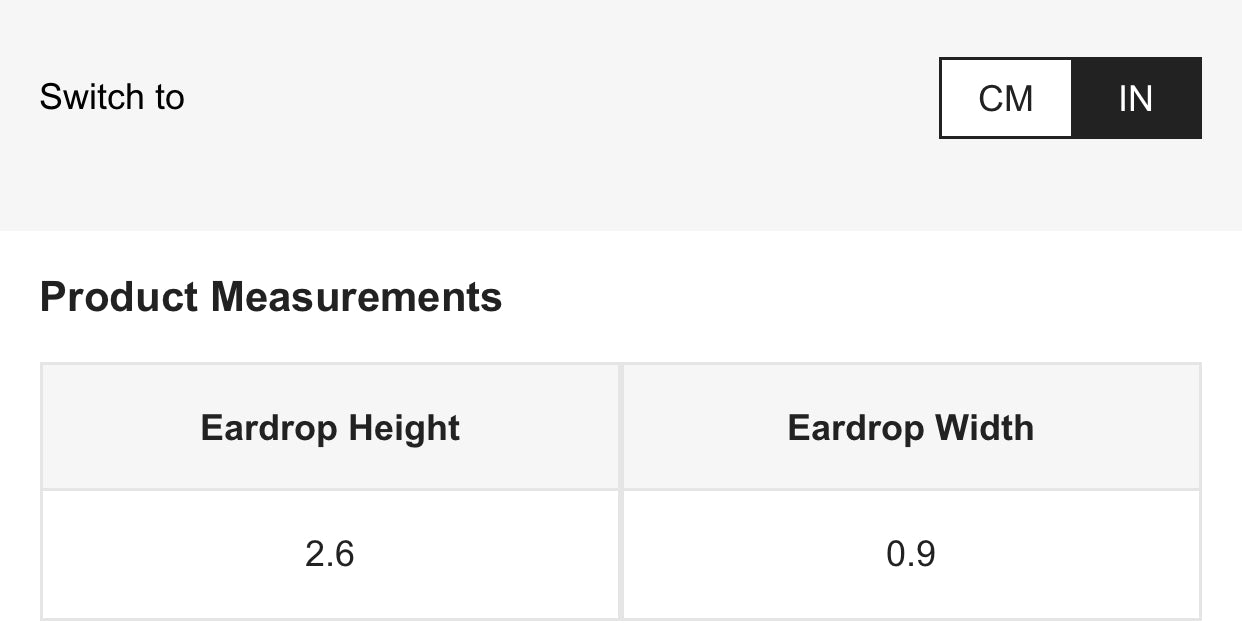Click the 'Switch to' label
Viewport: 1242px width, 628px height.
pos(112,97)
